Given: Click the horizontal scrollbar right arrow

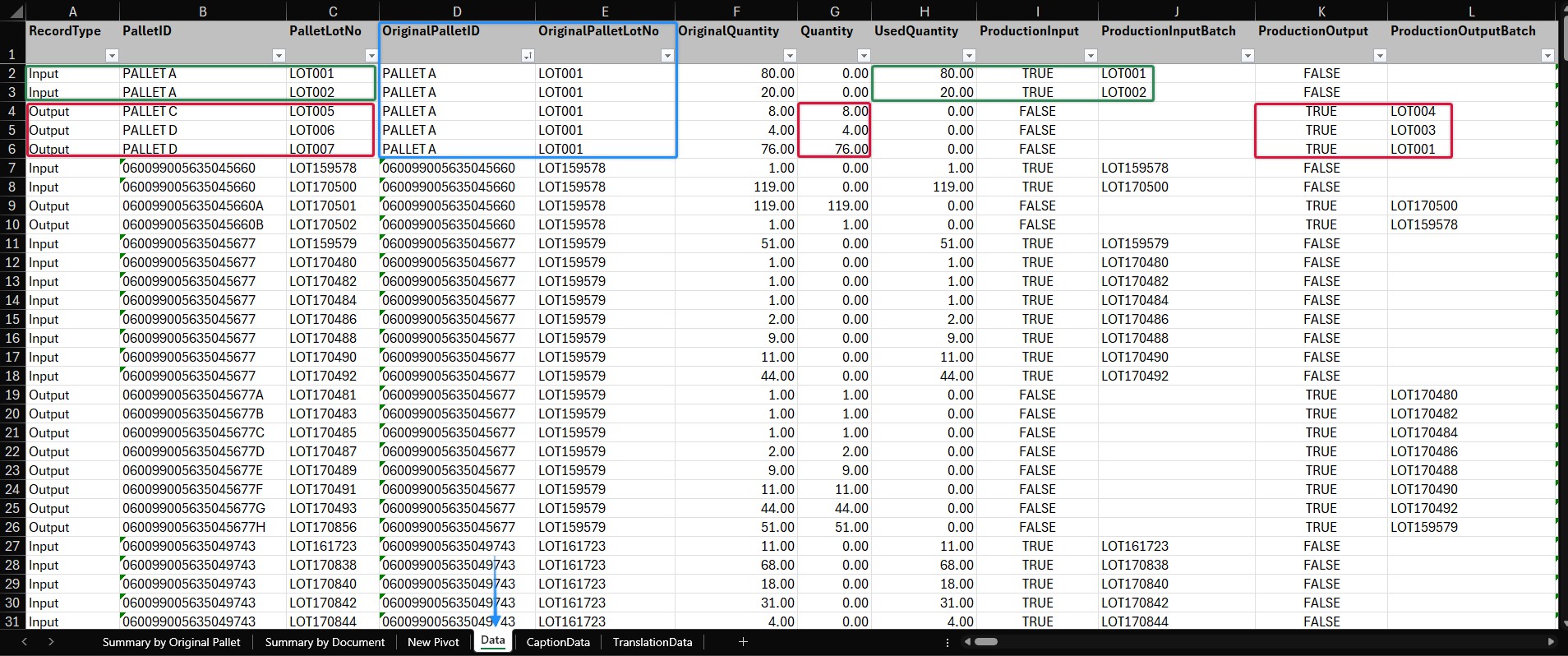Looking at the screenshot, I should (x=1551, y=642).
